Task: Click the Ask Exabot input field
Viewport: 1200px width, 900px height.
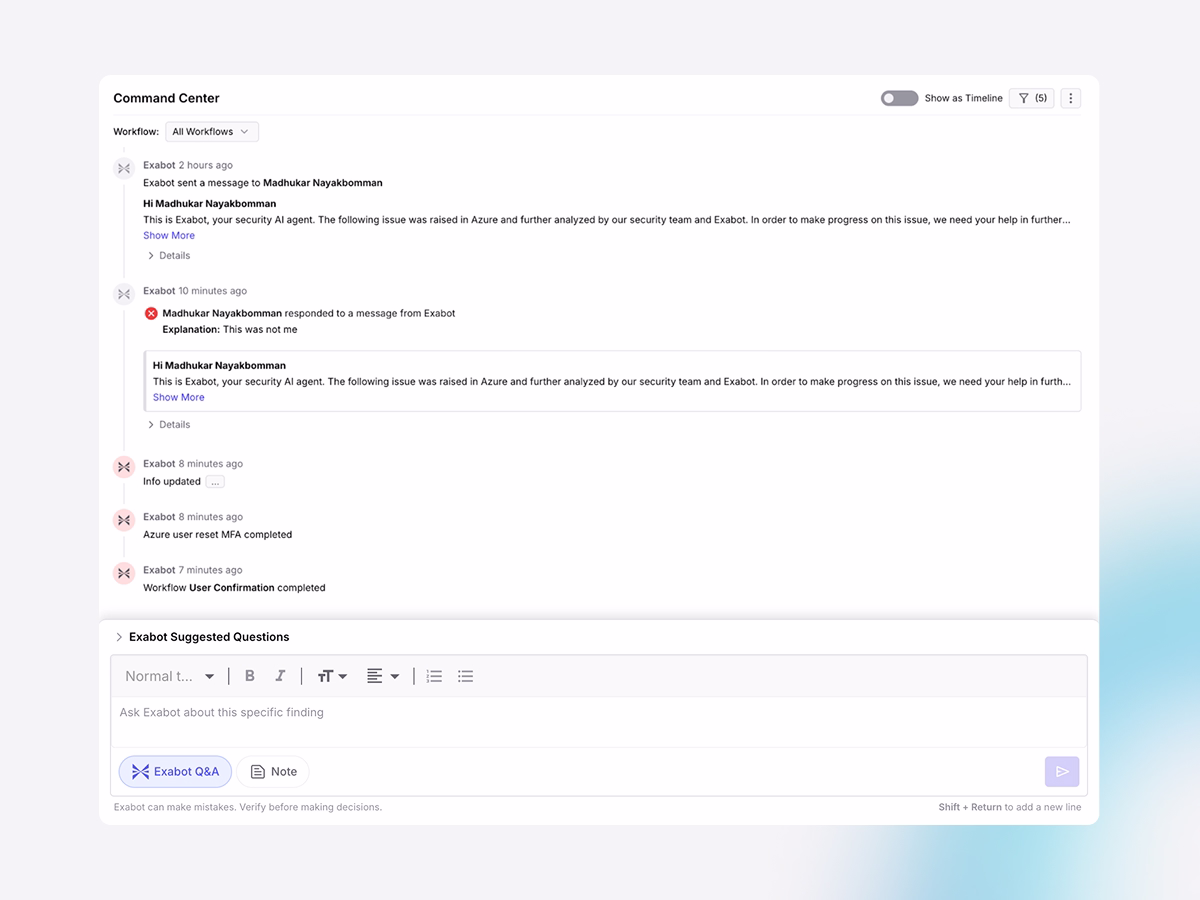Action: (x=598, y=721)
